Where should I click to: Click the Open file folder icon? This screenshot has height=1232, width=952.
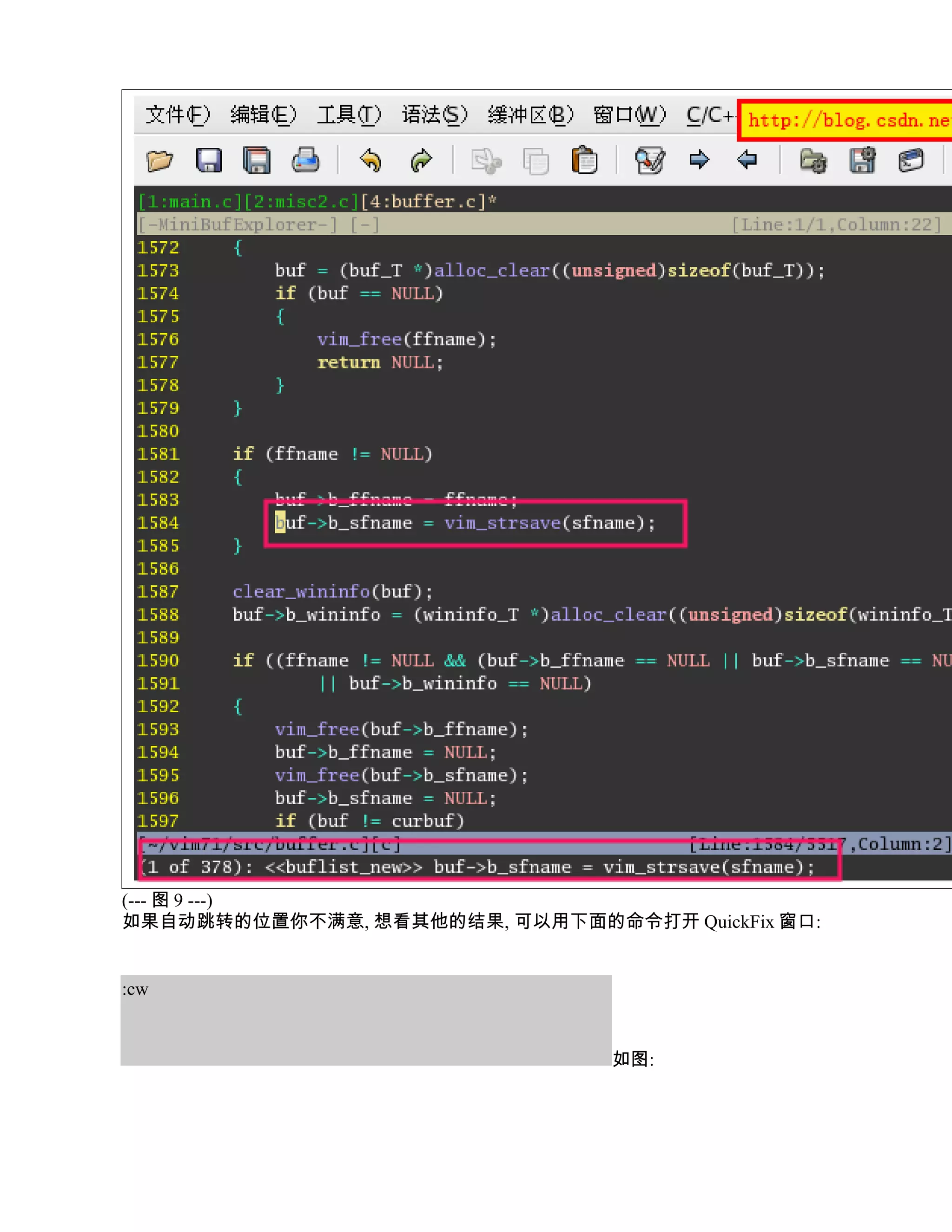tap(159, 161)
